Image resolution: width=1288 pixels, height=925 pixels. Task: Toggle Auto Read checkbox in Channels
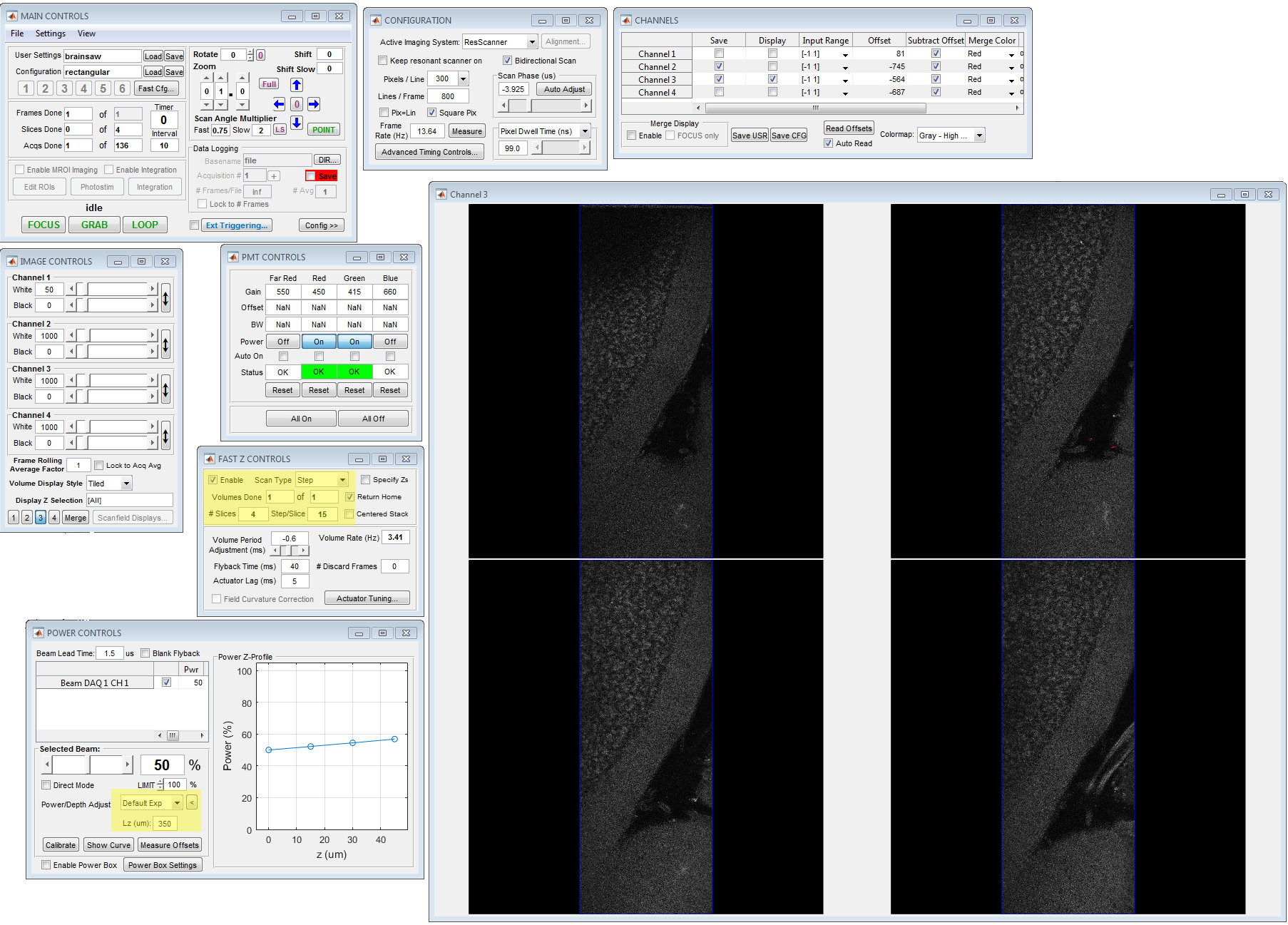pos(828,143)
